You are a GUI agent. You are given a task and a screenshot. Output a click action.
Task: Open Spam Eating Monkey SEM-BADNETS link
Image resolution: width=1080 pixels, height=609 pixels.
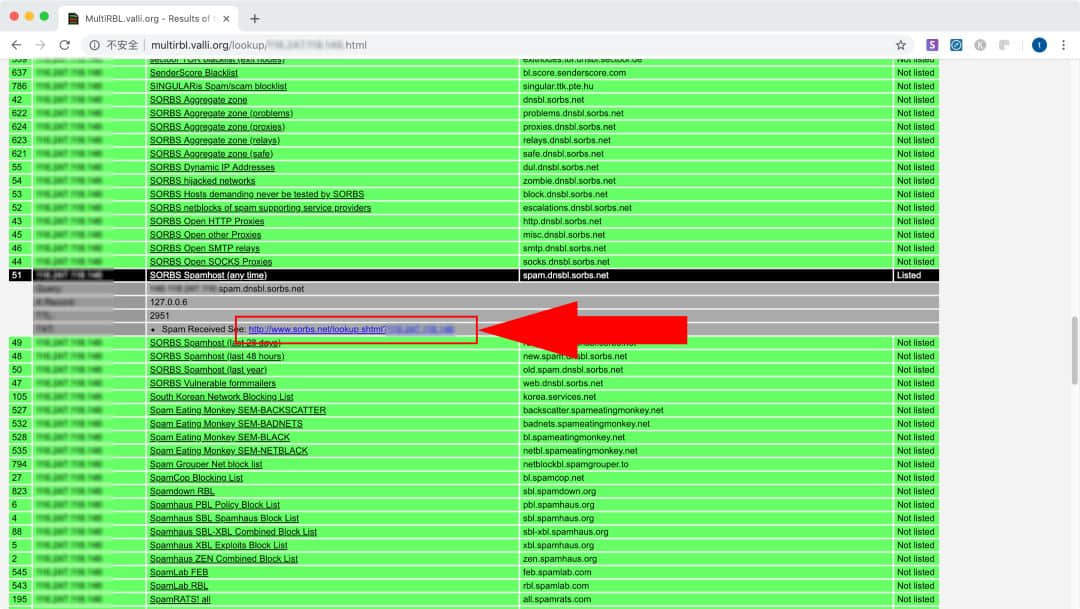226,424
